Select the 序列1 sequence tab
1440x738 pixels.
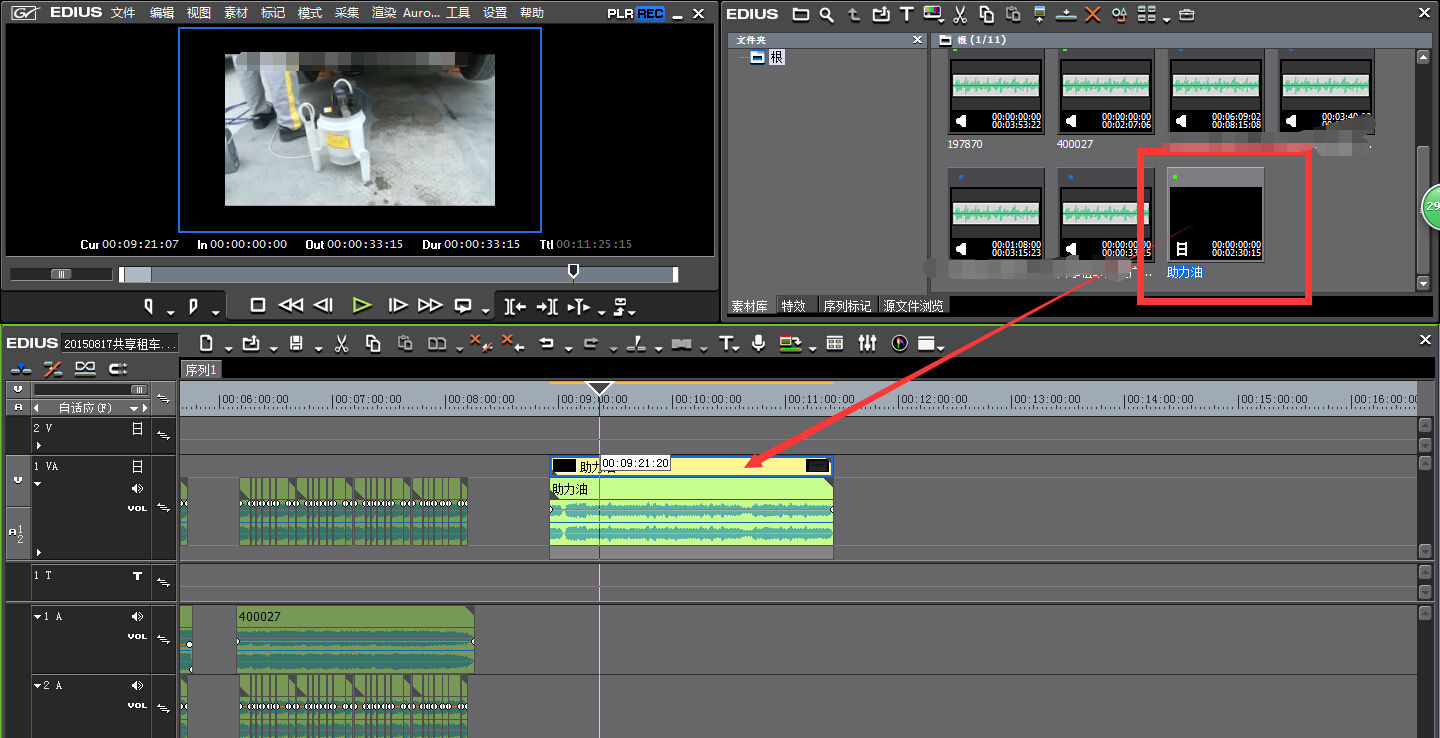tap(201, 369)
